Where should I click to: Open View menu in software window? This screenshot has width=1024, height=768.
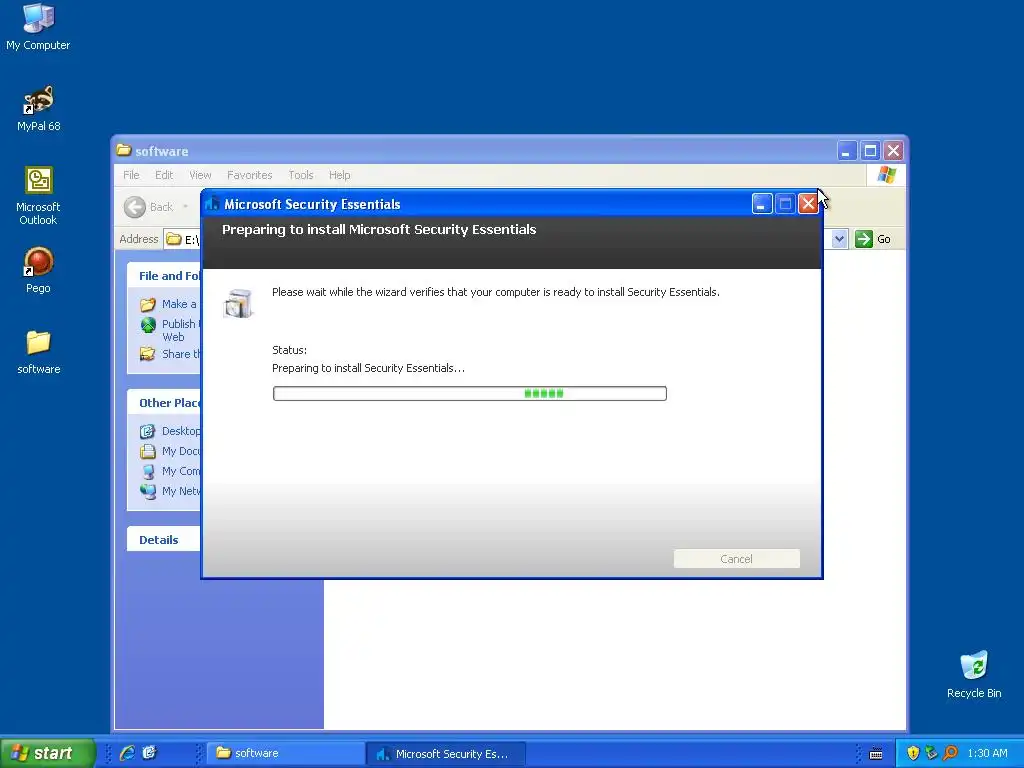coord(200,175)
